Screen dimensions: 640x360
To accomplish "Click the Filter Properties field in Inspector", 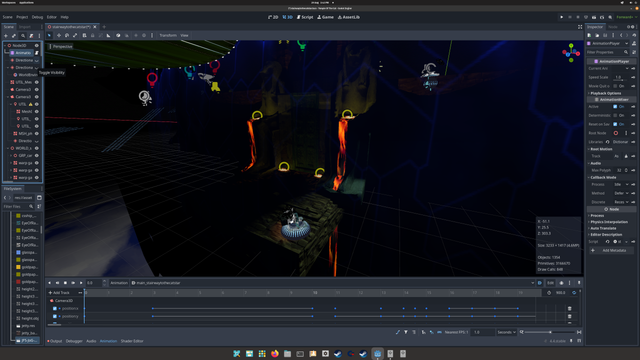I will 608,52.
